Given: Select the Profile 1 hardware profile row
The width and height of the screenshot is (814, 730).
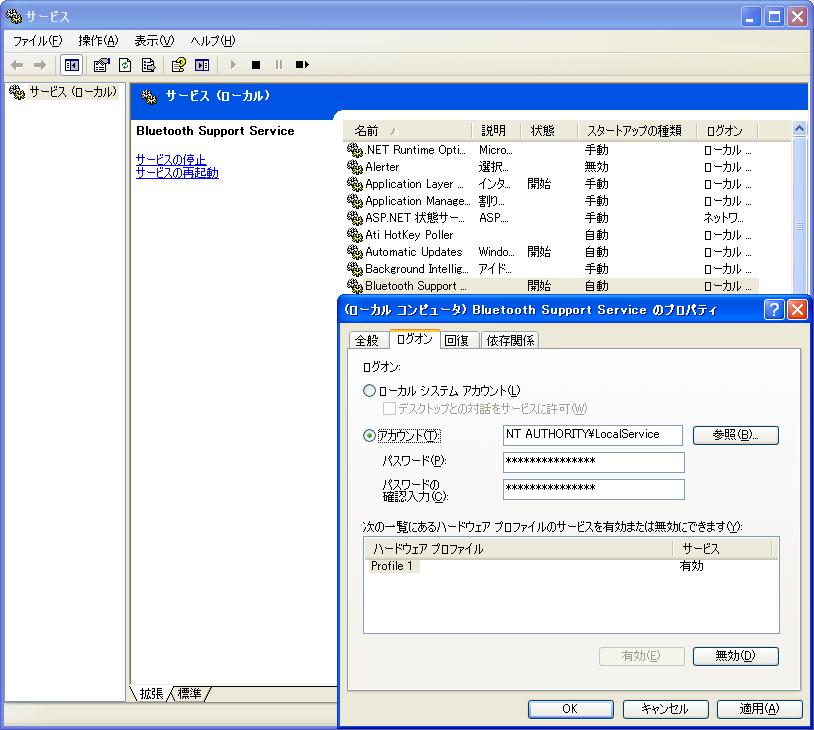Looking at the screenshot, I should click(392, 566).
